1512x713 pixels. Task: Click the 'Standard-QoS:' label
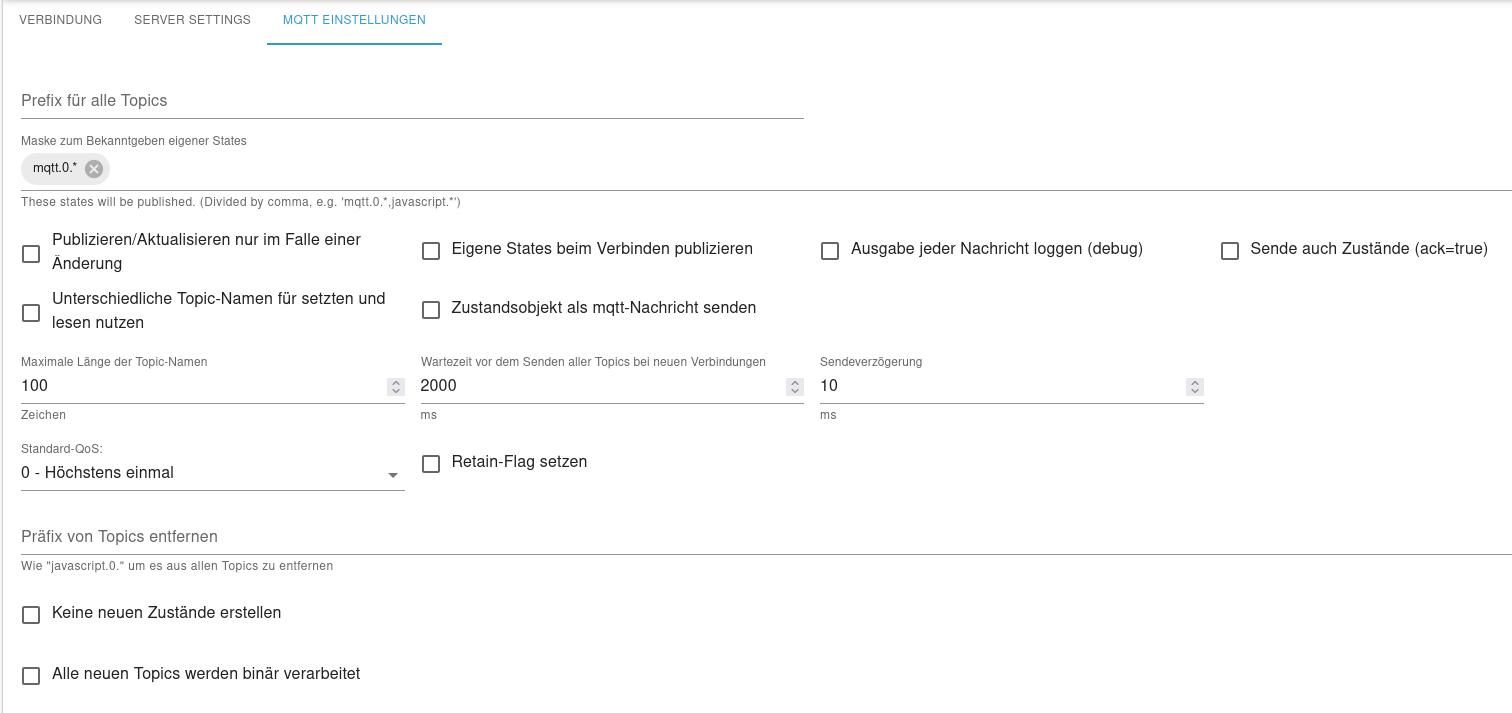(62, 449)
